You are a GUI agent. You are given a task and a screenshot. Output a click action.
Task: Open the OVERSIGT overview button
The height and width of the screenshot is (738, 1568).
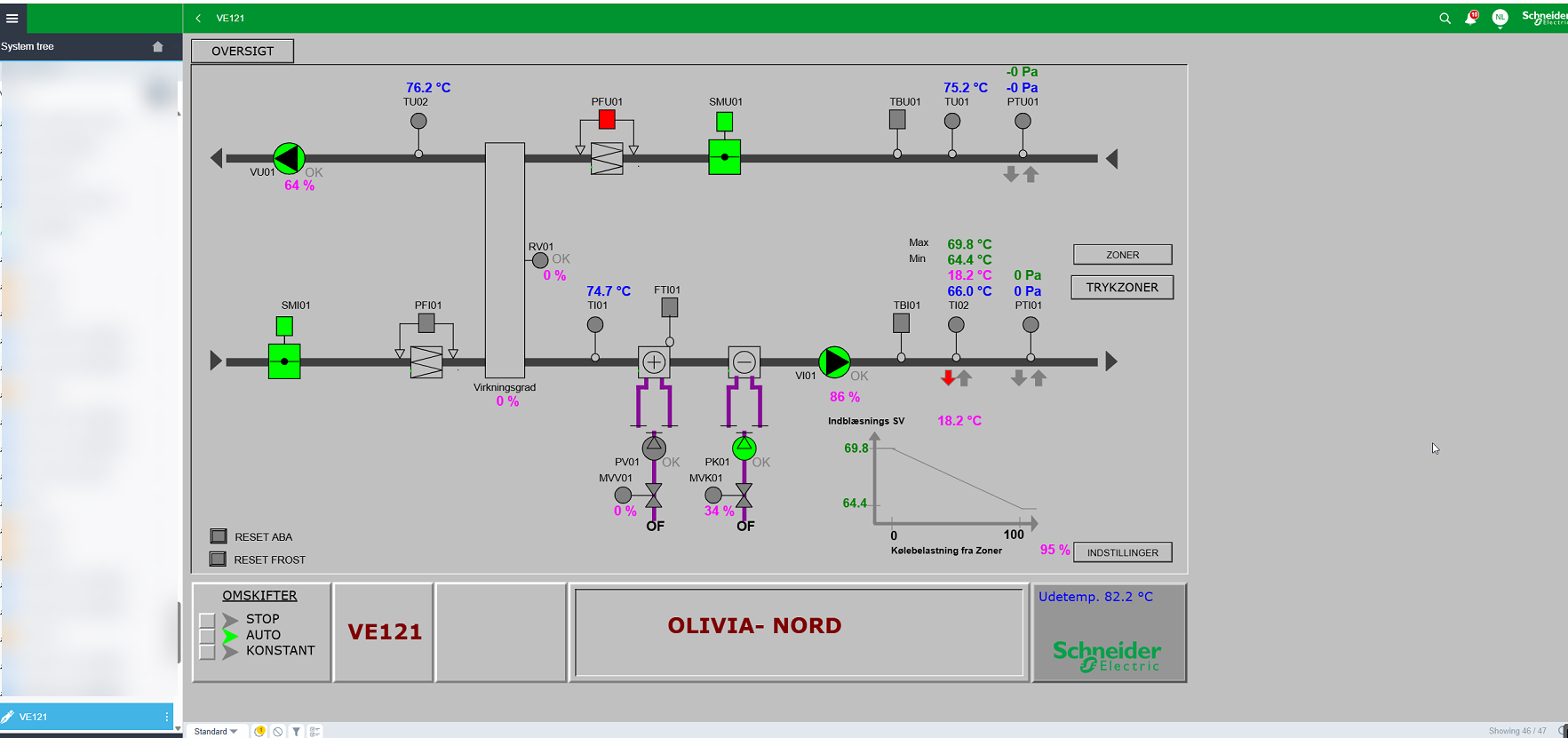click(x=243, y=52)
